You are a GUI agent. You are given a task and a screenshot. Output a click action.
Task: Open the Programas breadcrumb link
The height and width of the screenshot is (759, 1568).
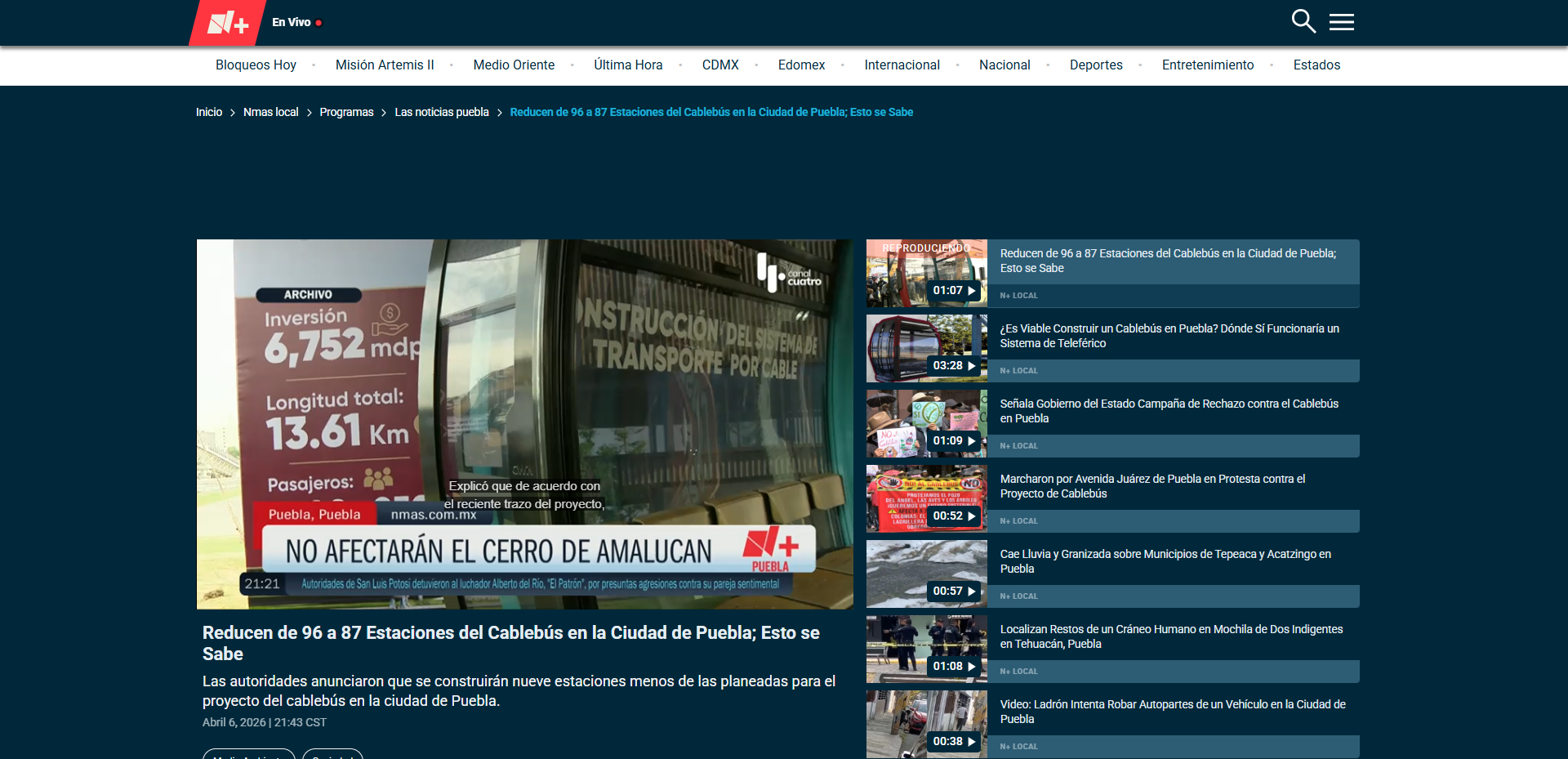click(346, 112)
